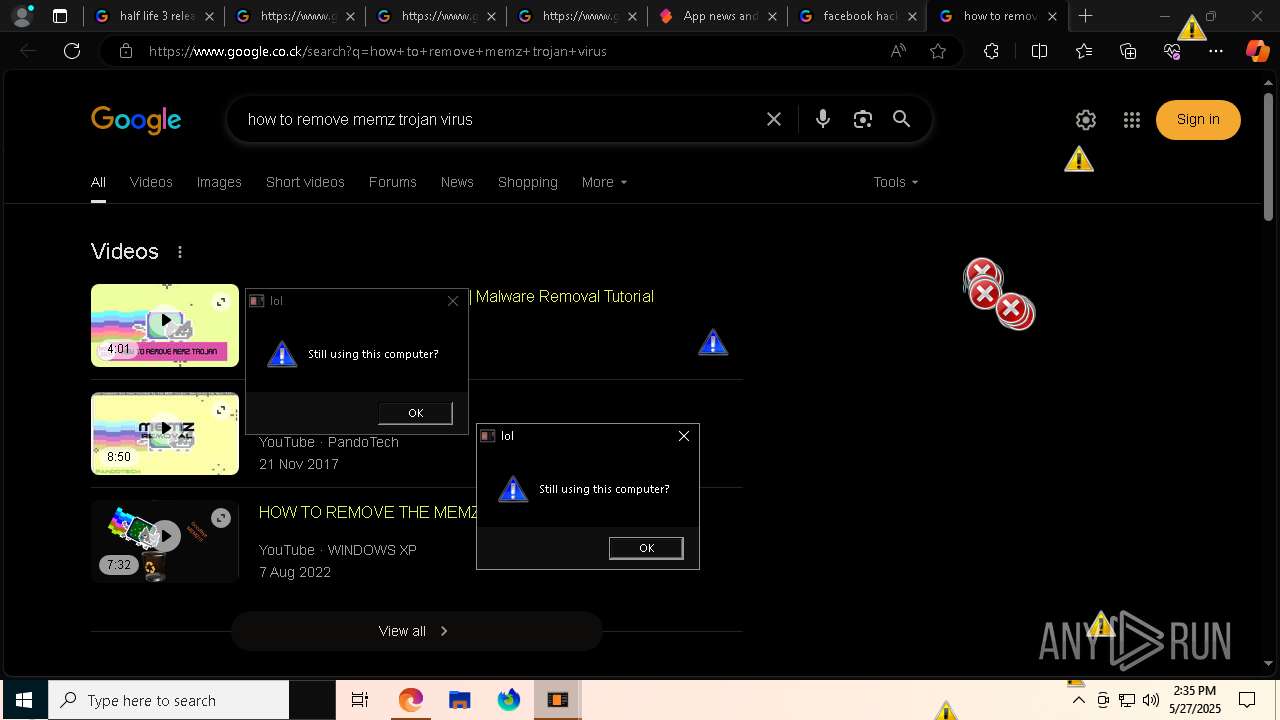Click the page vertical scrollbar
Screen dimensions: 1280x720
coord(1268,155)
